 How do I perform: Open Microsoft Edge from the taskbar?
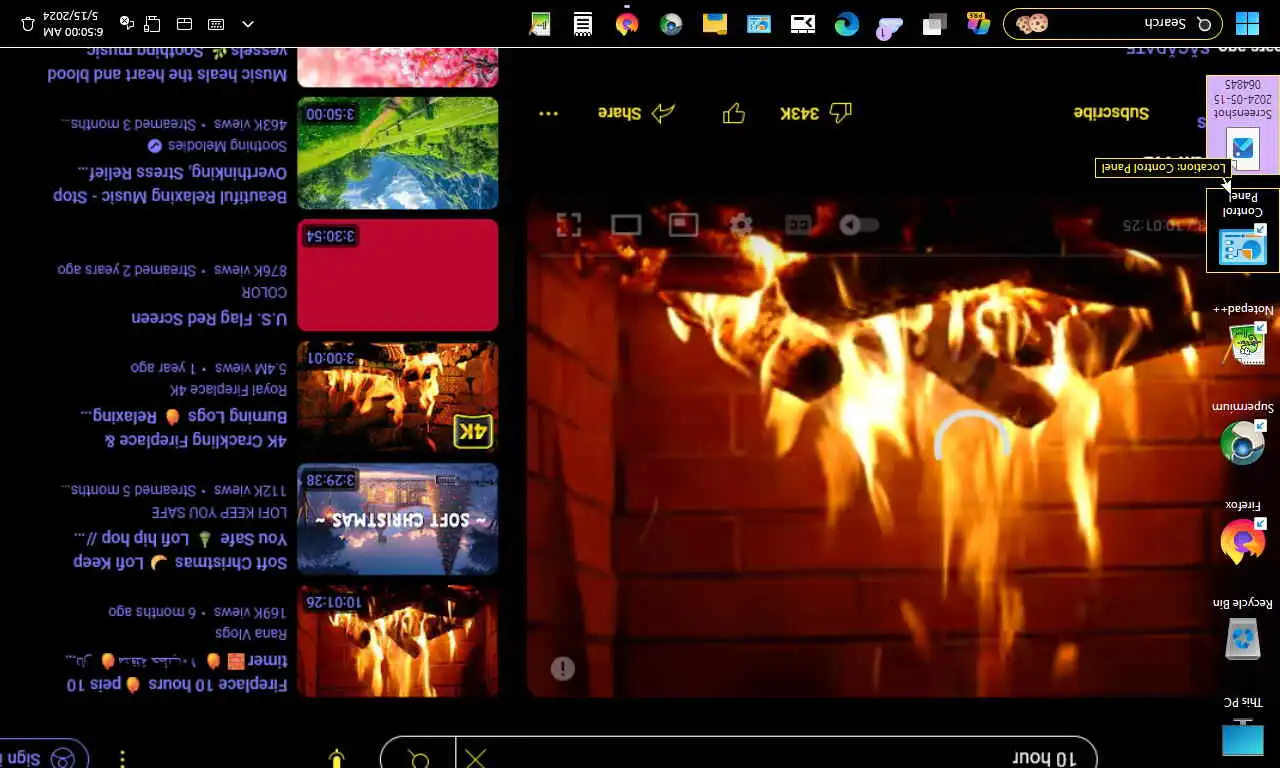847,24
